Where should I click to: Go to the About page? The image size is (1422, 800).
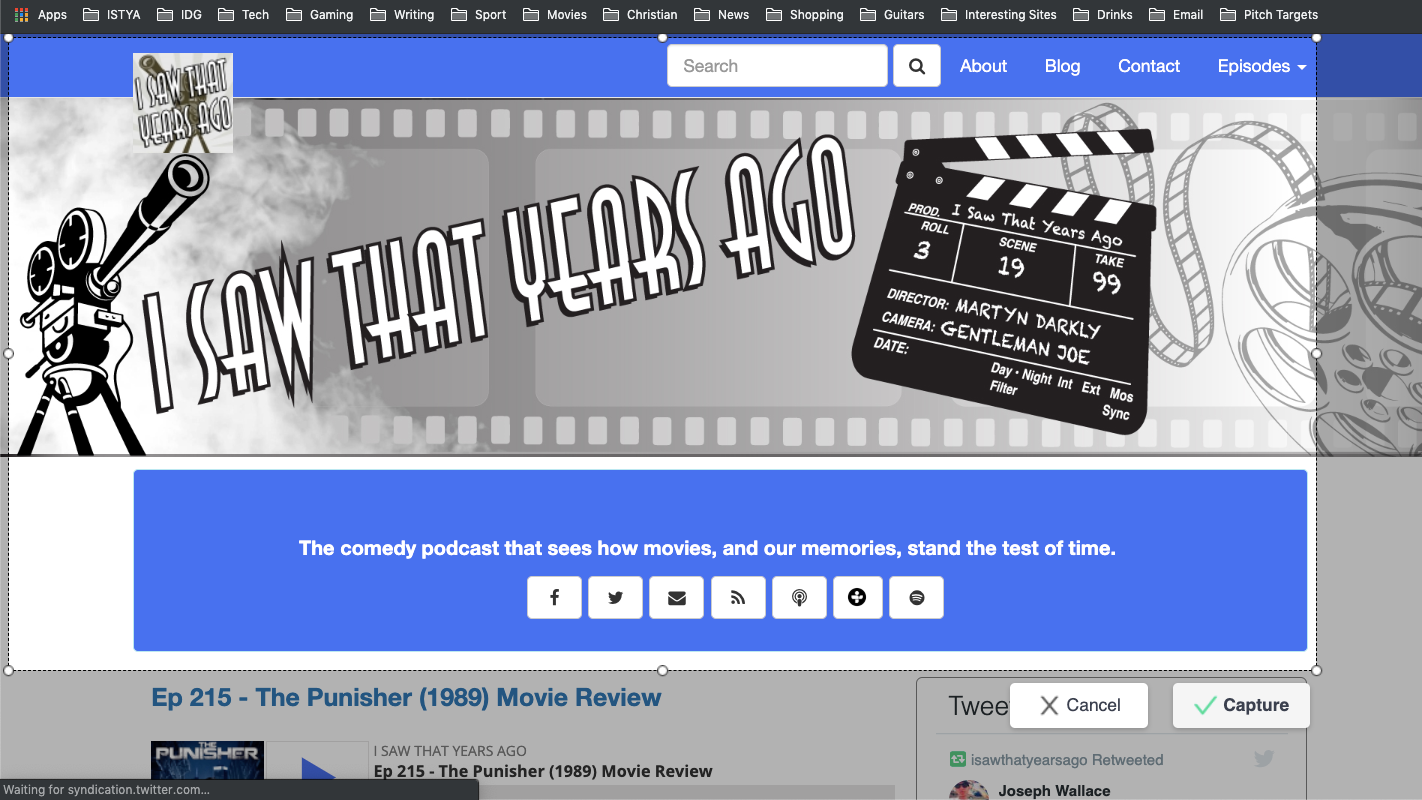pos(983,66)
